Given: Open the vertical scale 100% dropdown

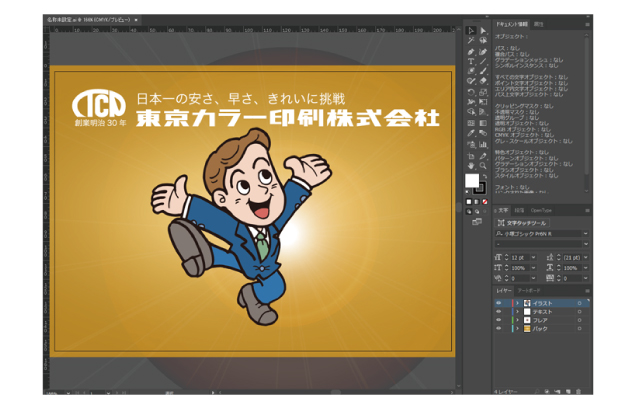Looking at the screenshot, I should coord(533,268).
